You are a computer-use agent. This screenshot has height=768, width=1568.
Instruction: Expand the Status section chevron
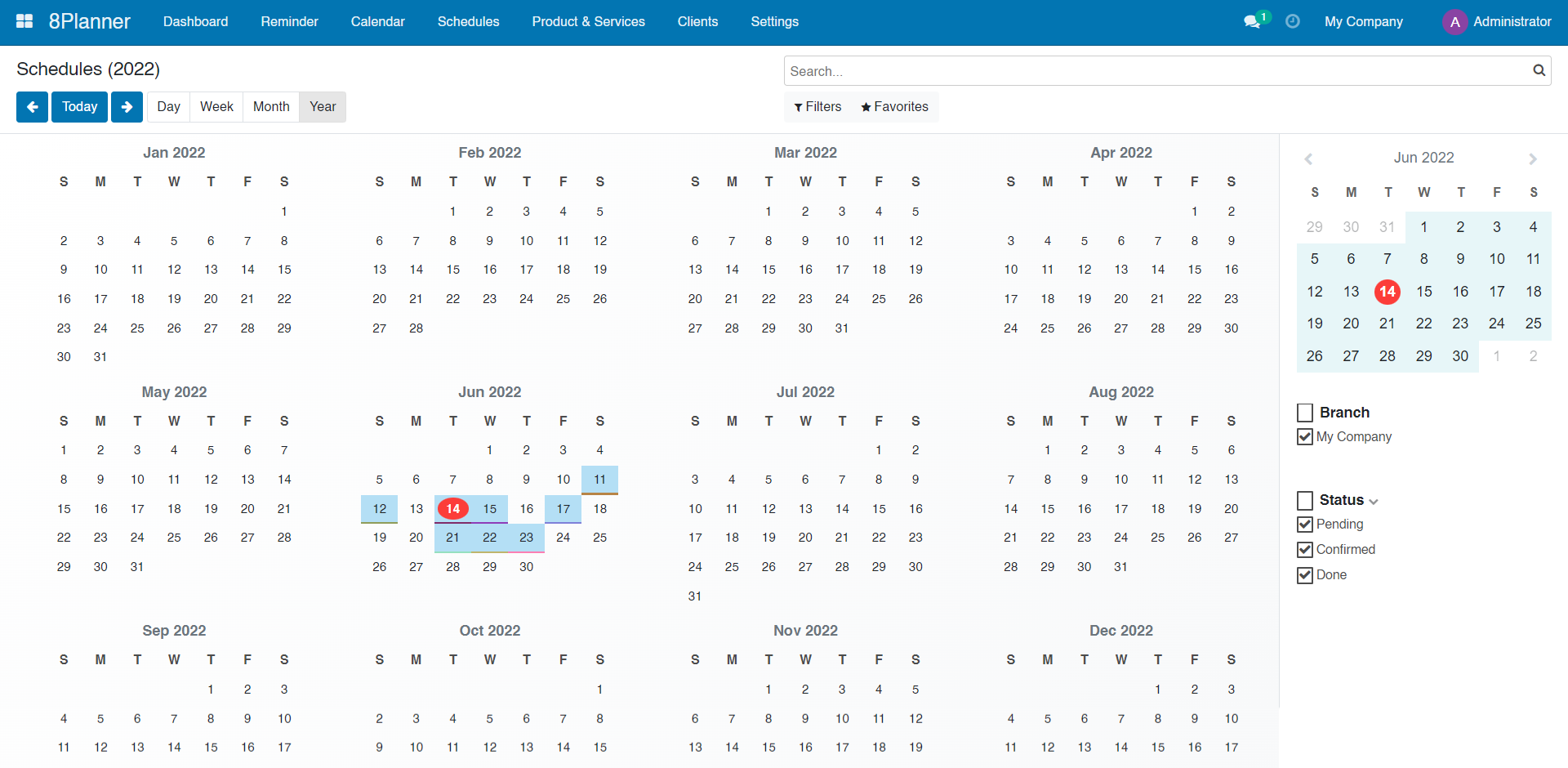1374,502
